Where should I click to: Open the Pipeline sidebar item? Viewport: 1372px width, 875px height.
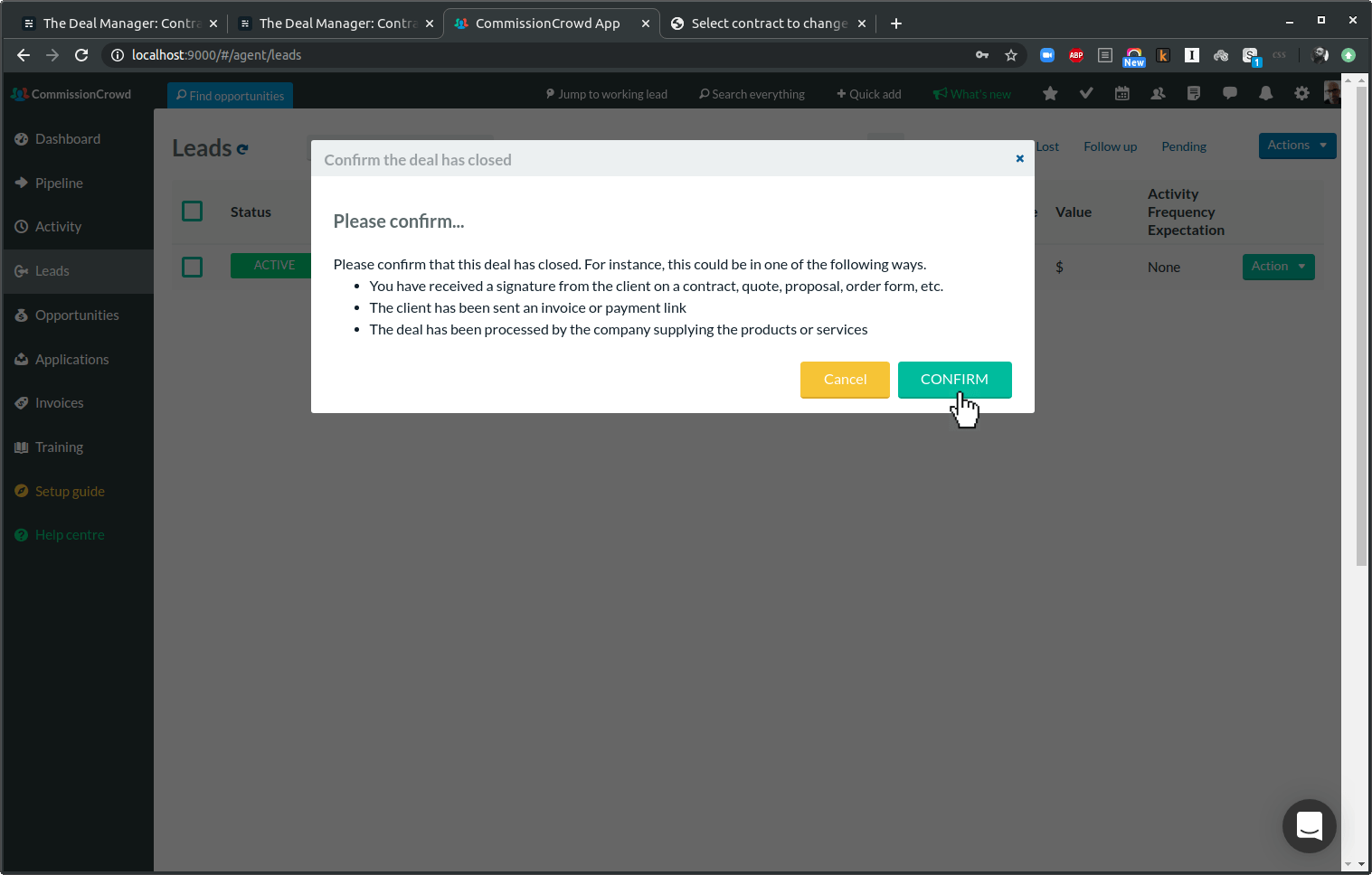tap(59, 183)
